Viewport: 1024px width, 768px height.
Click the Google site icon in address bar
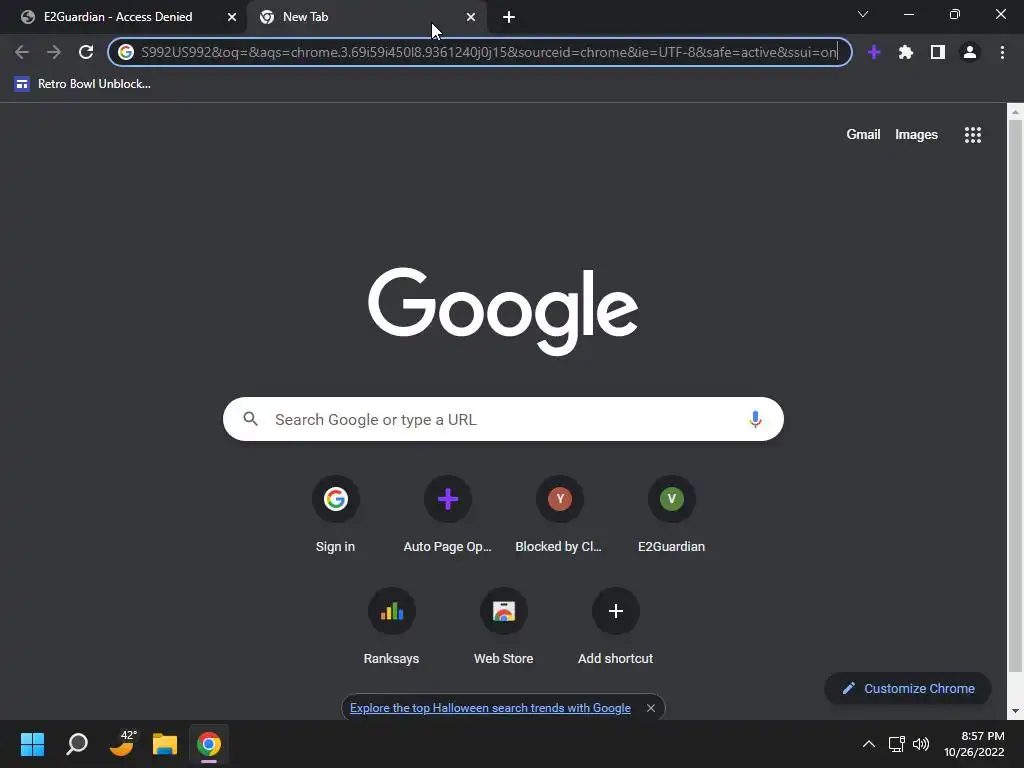[x=126, y=52]
